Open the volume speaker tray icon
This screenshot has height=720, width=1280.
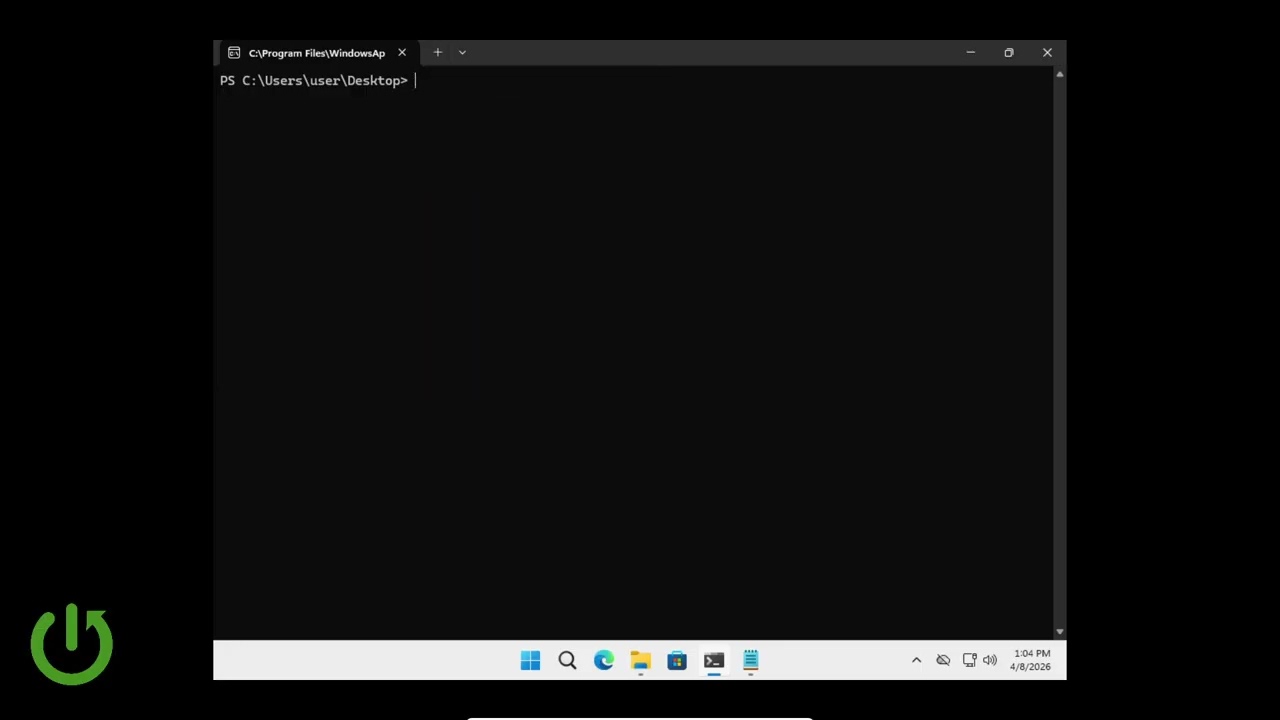coord(990,660)
